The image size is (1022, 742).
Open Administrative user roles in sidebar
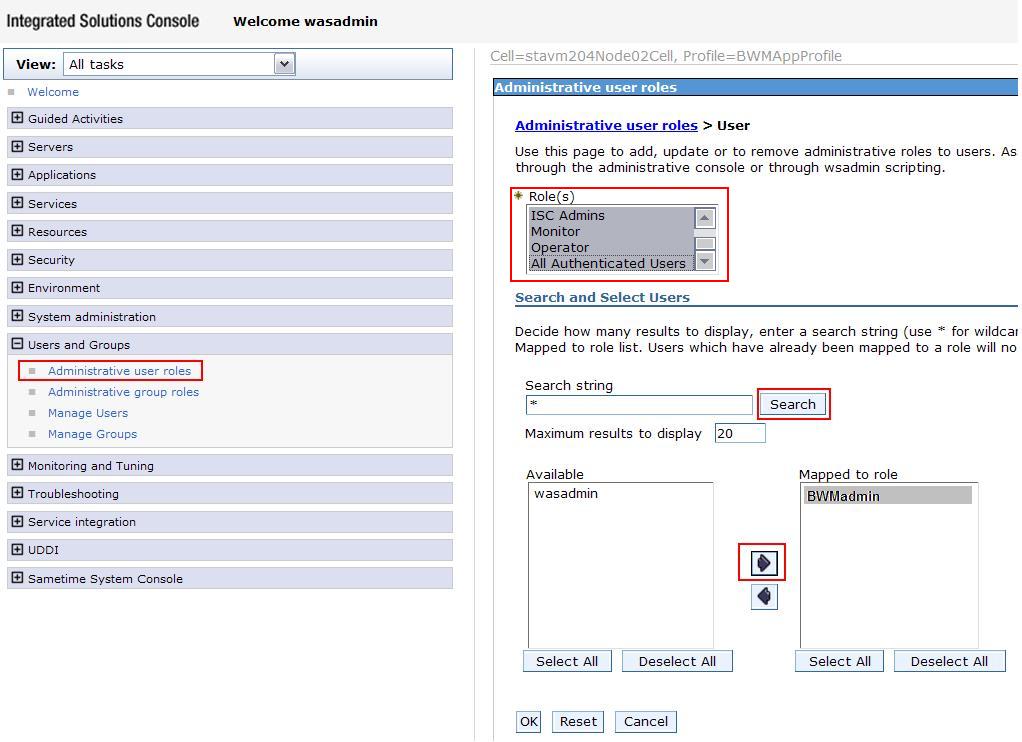point(119,370)
